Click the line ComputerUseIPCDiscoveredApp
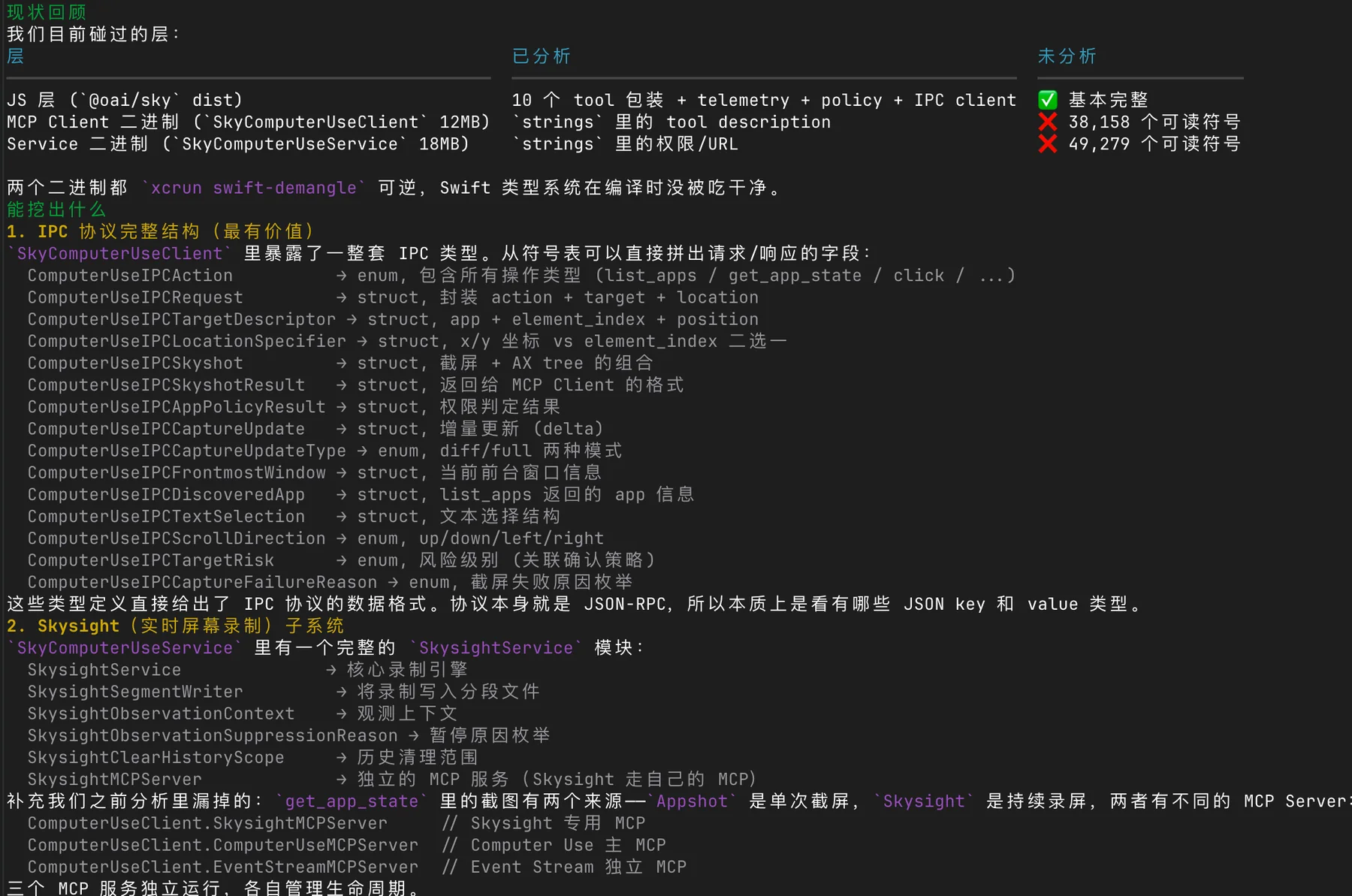1352x896 pixels. pos(361,494)
